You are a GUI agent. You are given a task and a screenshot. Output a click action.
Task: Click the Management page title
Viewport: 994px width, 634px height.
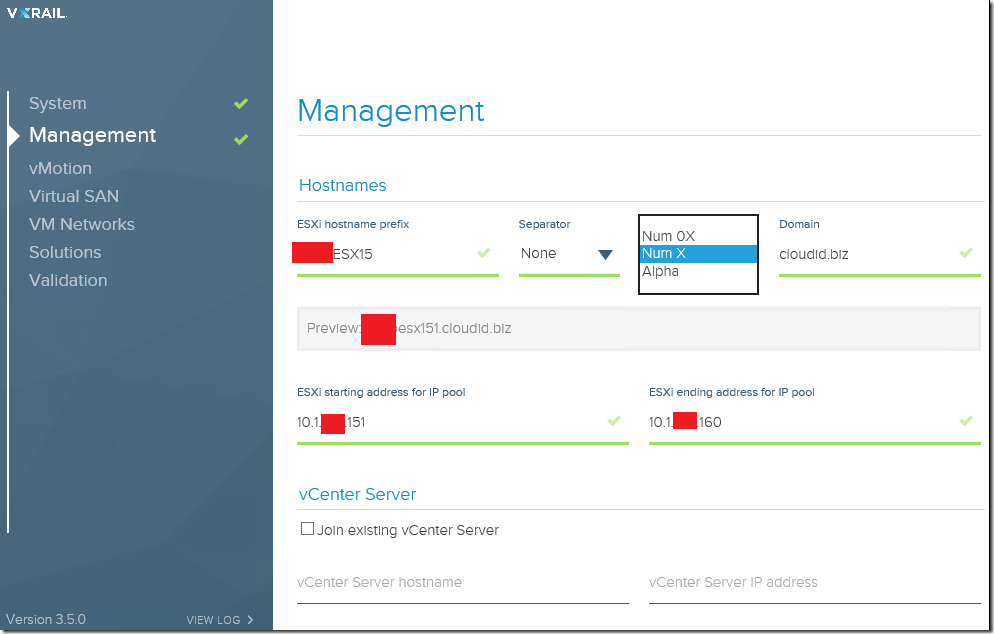point(390,111)
